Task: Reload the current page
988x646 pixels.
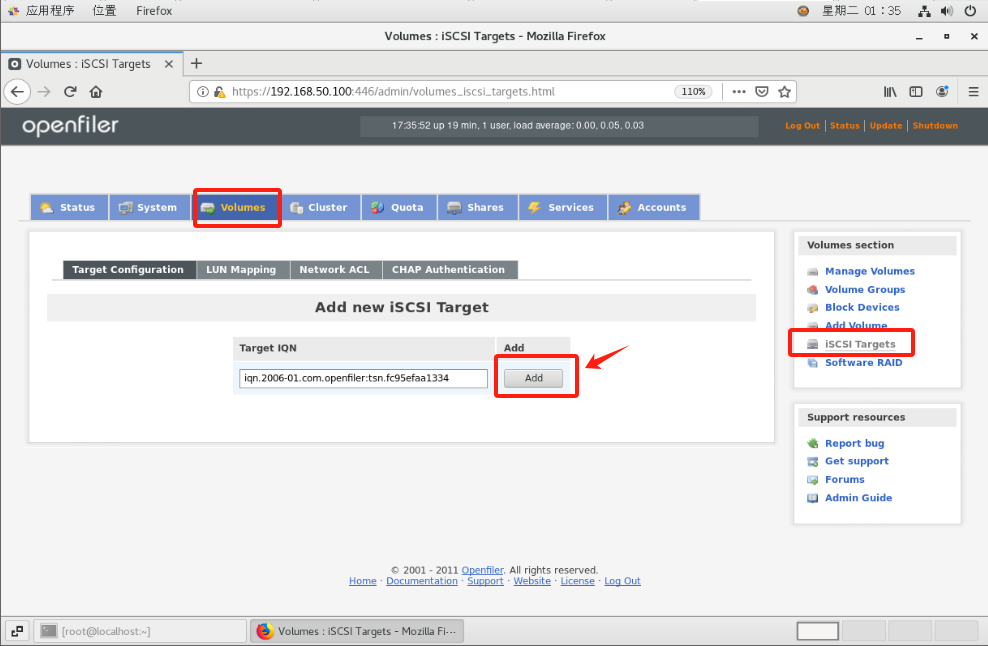Action: (70, 92)
